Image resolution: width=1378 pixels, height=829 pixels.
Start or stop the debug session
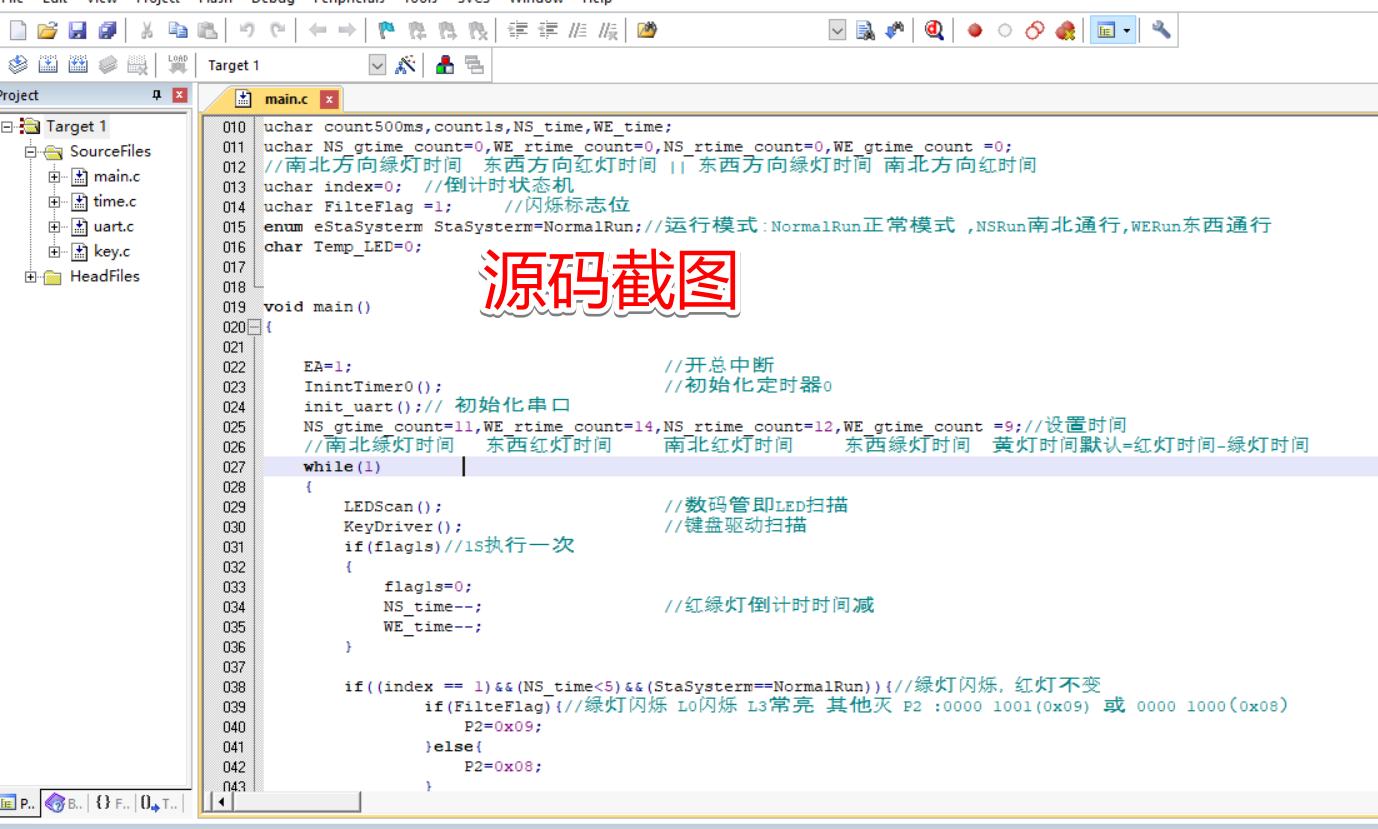[x=935, y=31]
